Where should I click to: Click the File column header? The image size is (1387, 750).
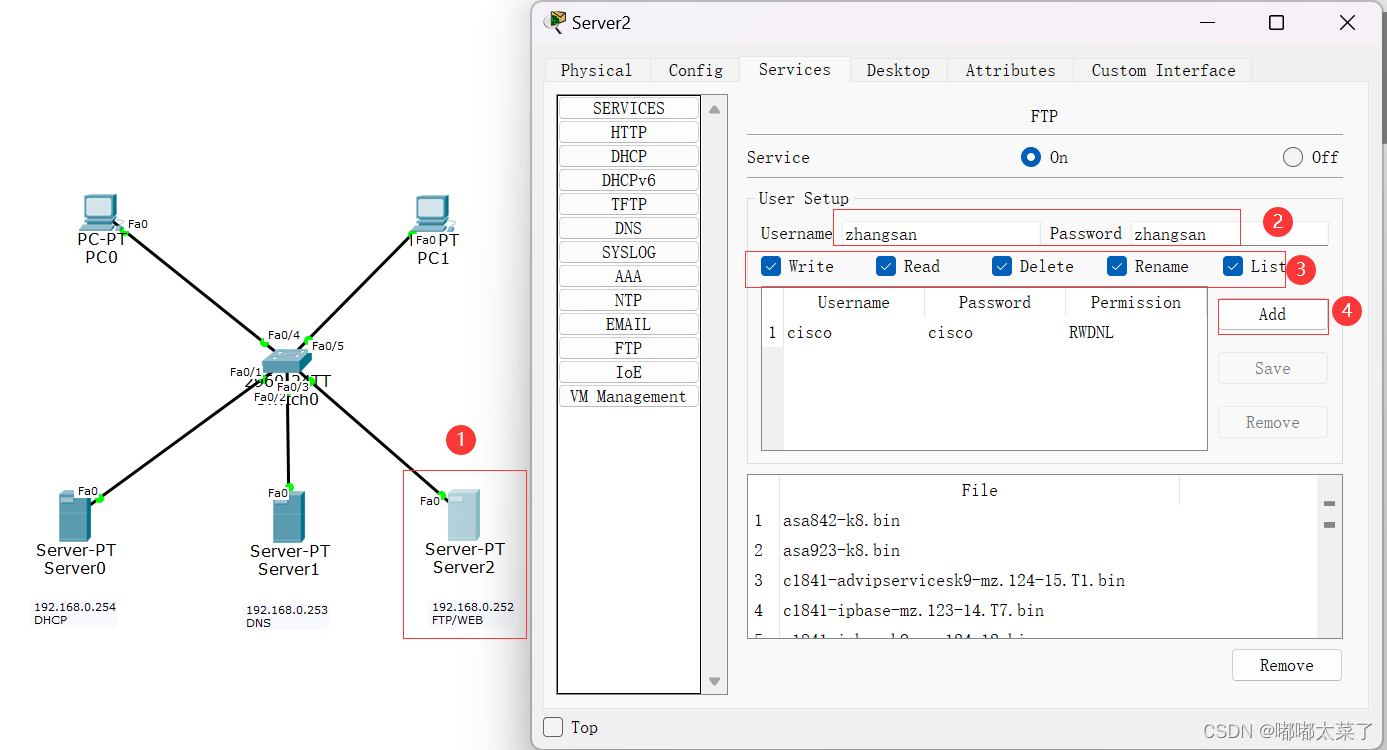point(979,490)
